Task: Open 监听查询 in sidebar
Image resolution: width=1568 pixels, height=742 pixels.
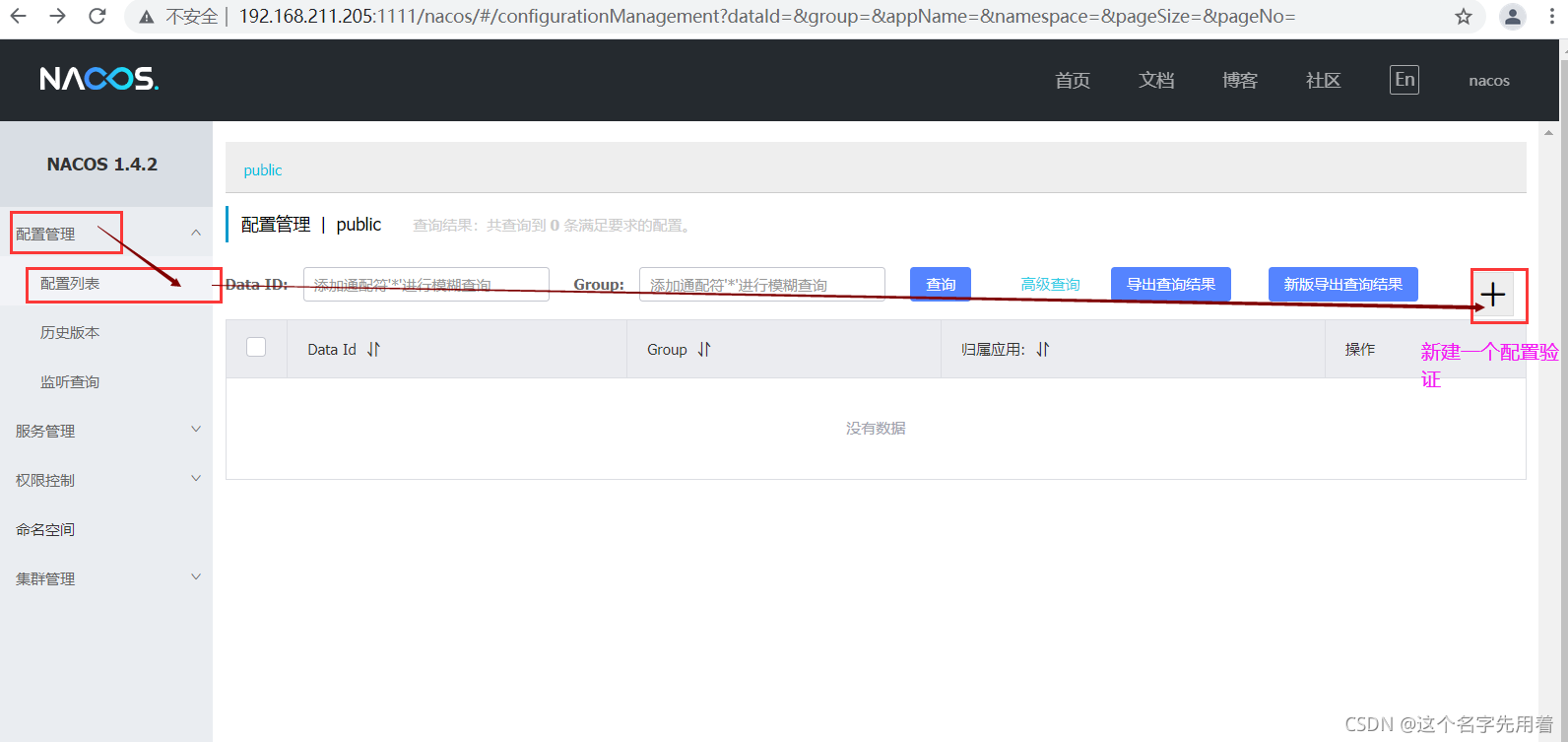Action: click(x=70, y=381)
